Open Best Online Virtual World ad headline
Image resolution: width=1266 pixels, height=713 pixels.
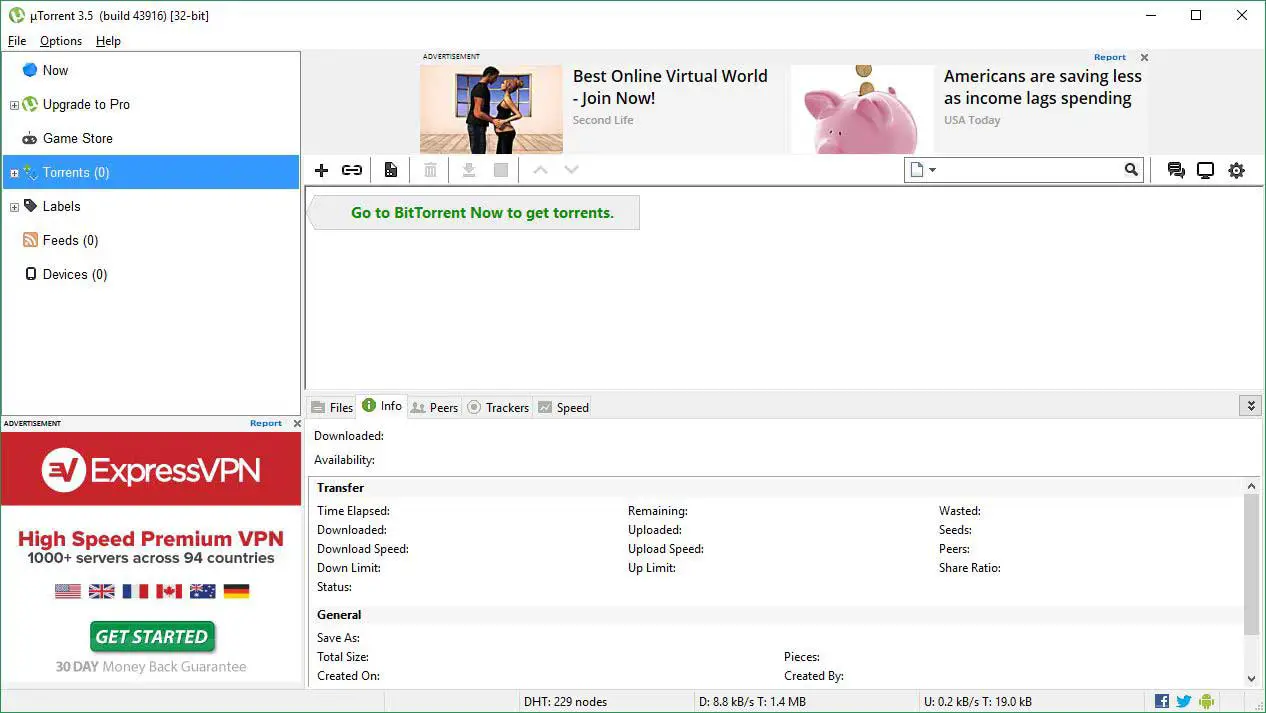tap(670, 87)
